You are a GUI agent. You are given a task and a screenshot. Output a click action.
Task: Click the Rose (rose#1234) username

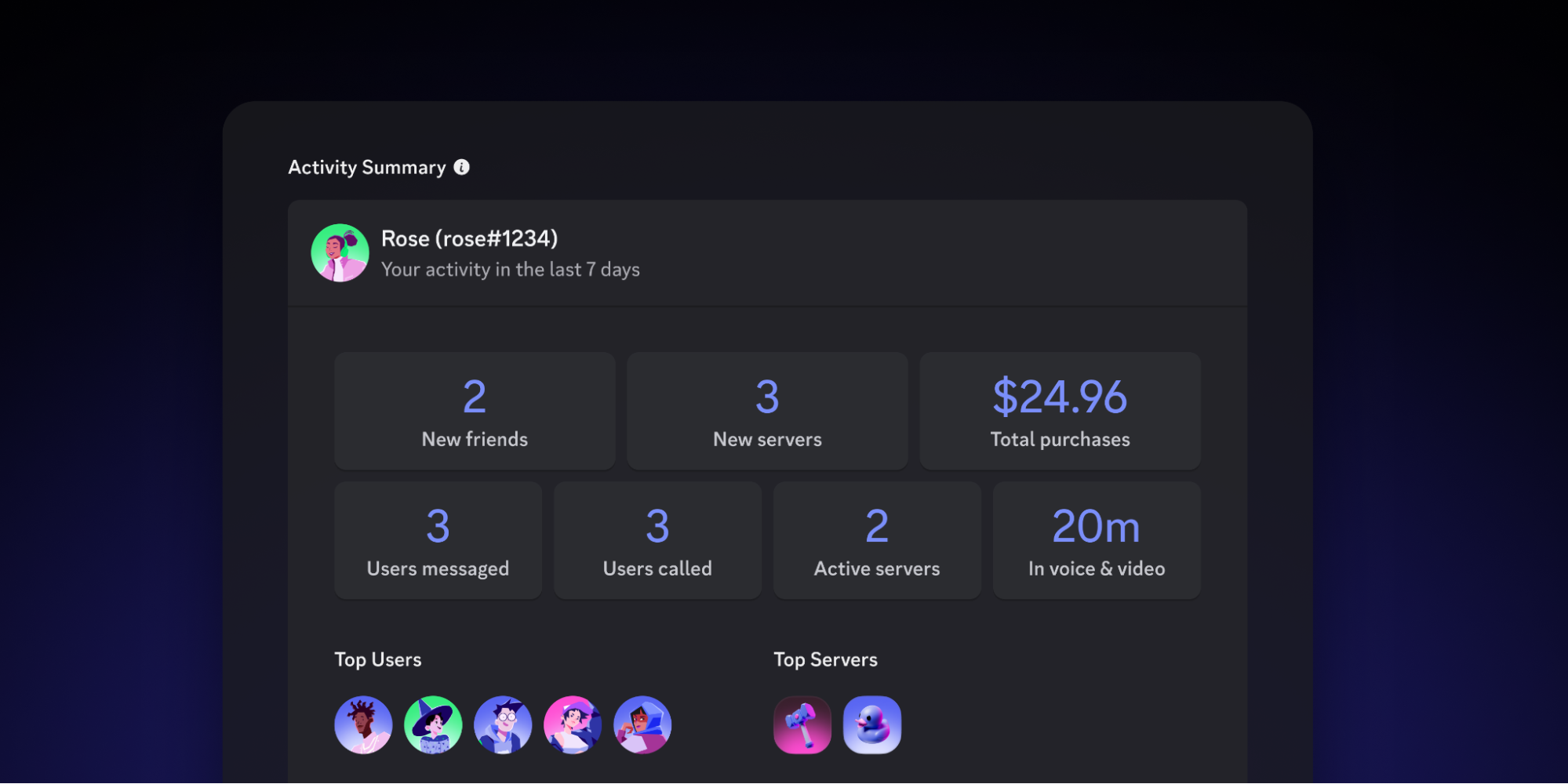[x=469, y=238]
